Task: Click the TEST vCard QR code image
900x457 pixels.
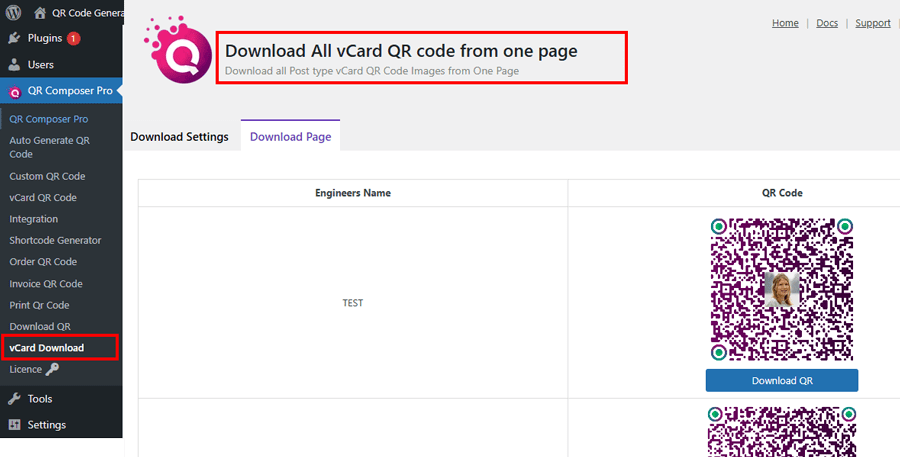Action: tap(781, 290)
